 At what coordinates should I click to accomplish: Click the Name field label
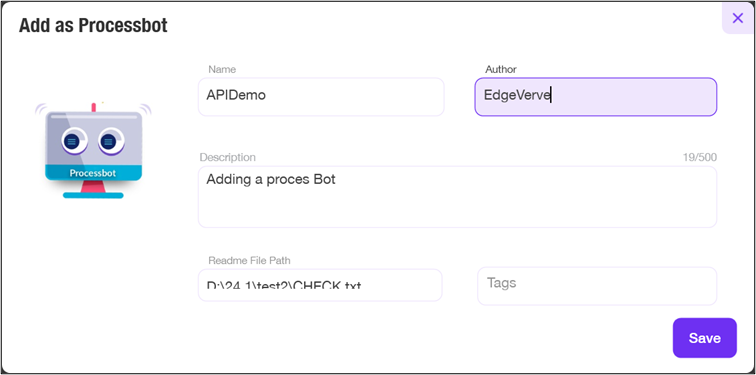[x=222, y=69]
